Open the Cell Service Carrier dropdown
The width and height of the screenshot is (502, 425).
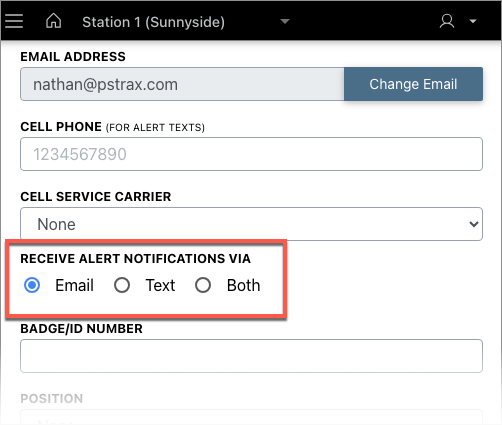pos(251,224)
